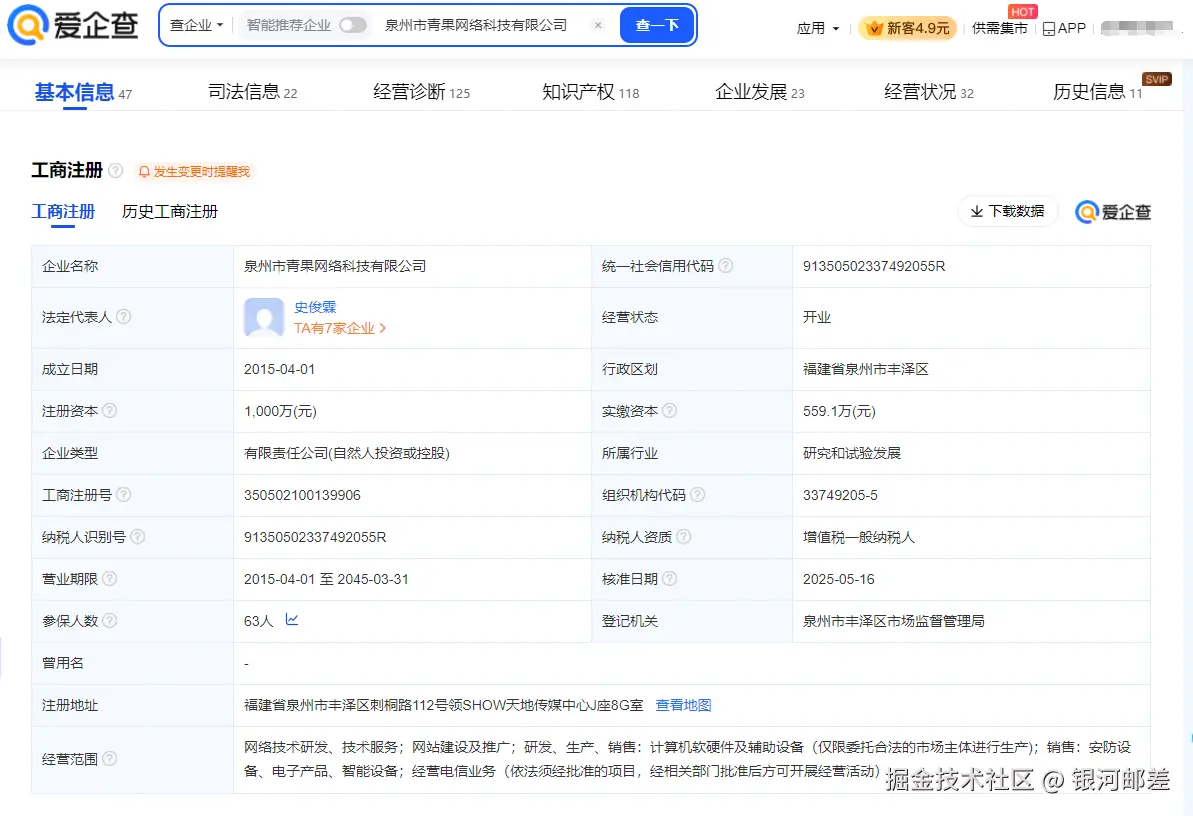Image resolution: width=1193 pixels, height=816 pixels.
Task: Click the help icon beside 纳税人资质
Action: (683, 537)
